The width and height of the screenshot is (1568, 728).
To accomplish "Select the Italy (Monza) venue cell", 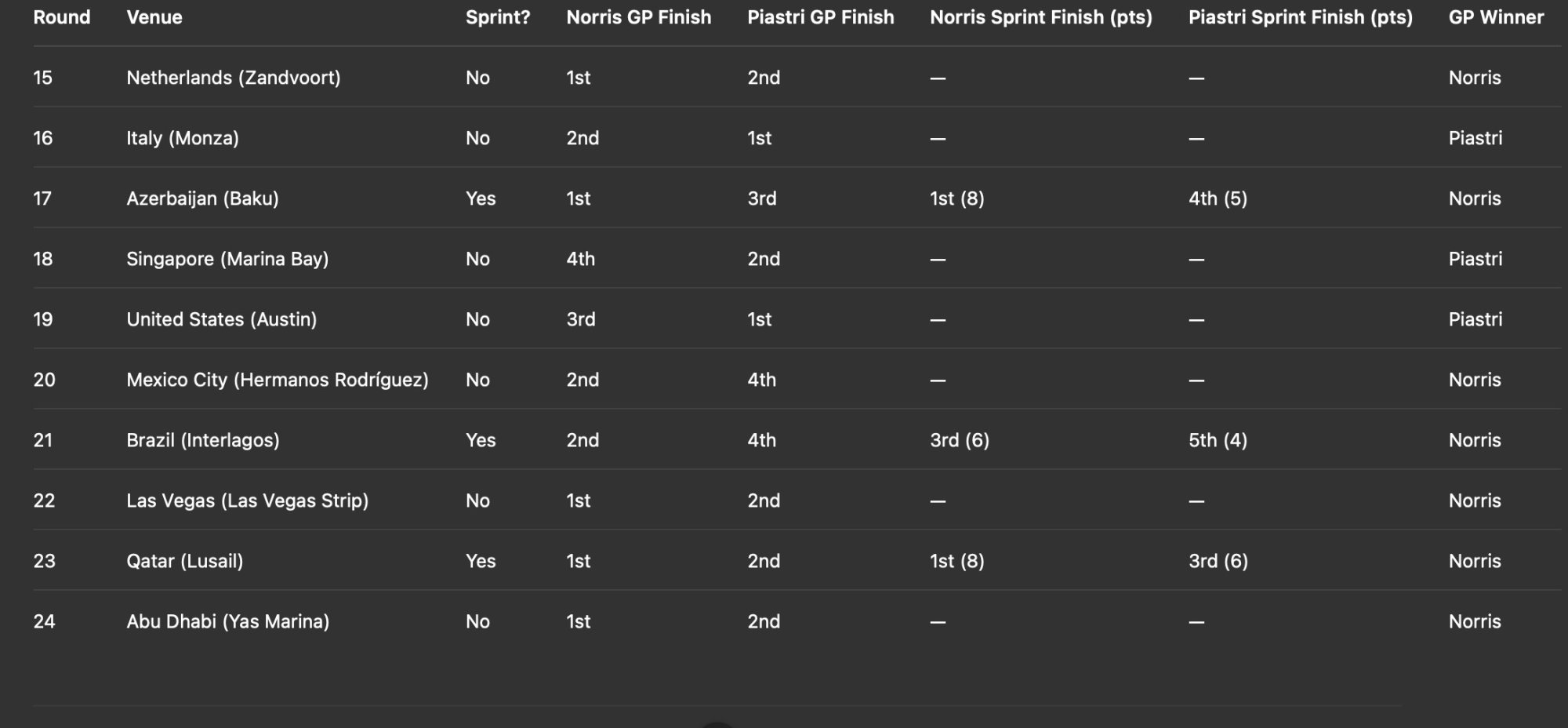I will (183, 138).
